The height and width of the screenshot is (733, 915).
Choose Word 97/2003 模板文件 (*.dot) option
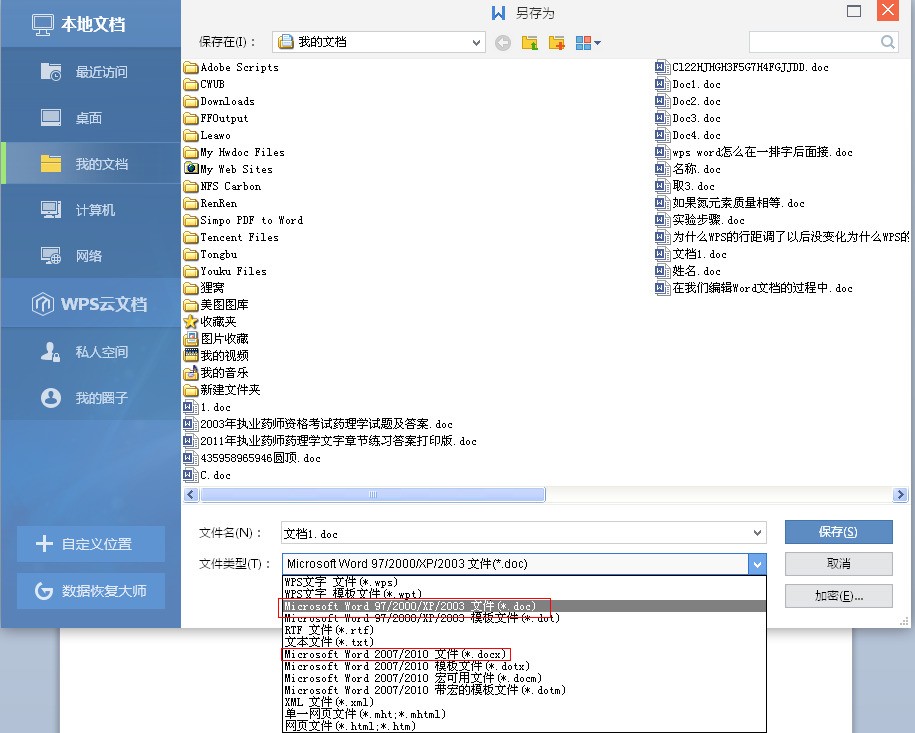524,618
